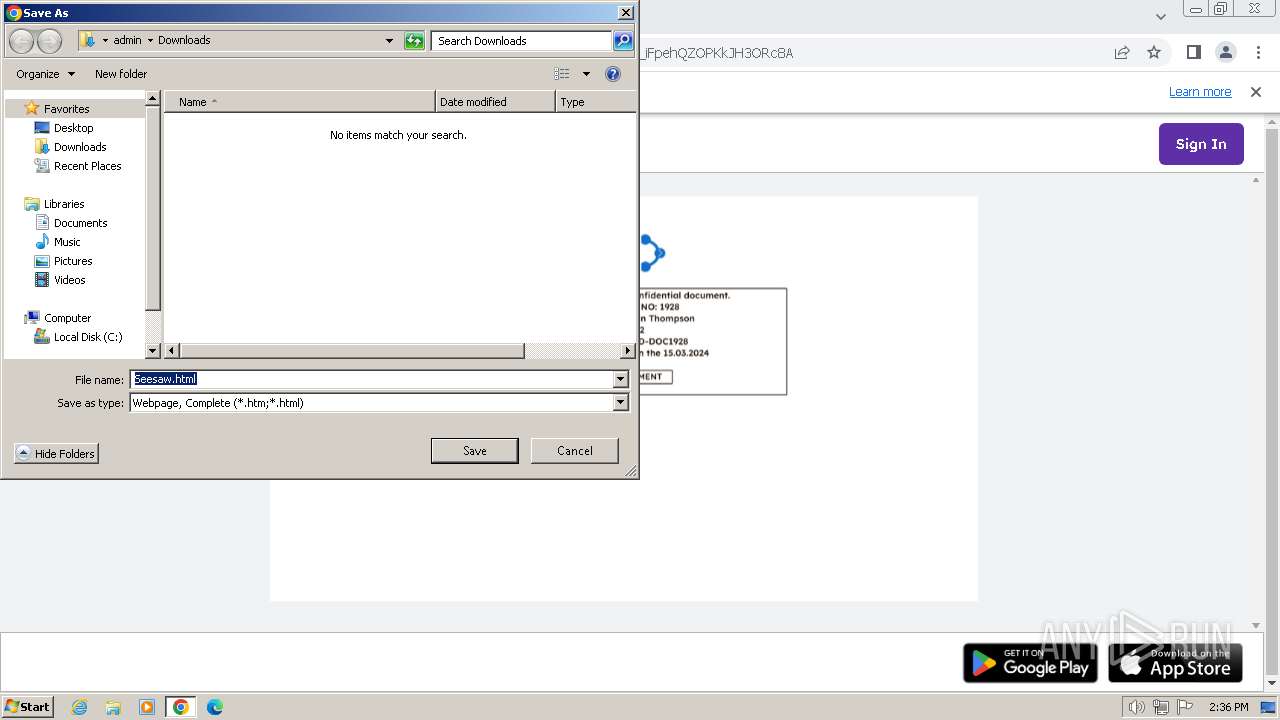Expand the File name dropdown arrow

[620, 379]
